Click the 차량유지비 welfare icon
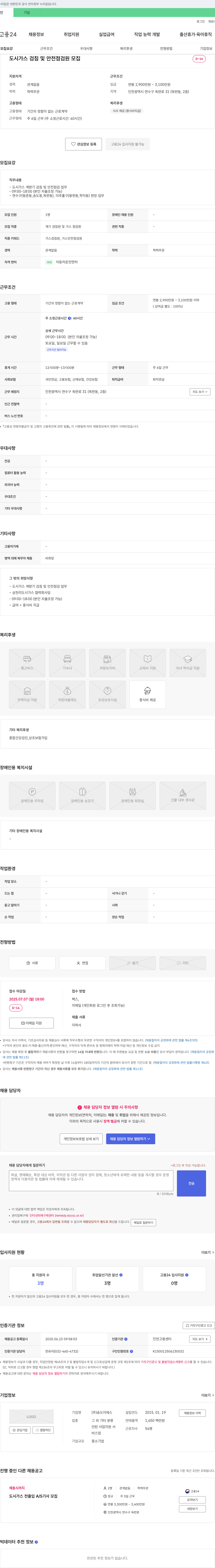 click(x=107, y=663)
